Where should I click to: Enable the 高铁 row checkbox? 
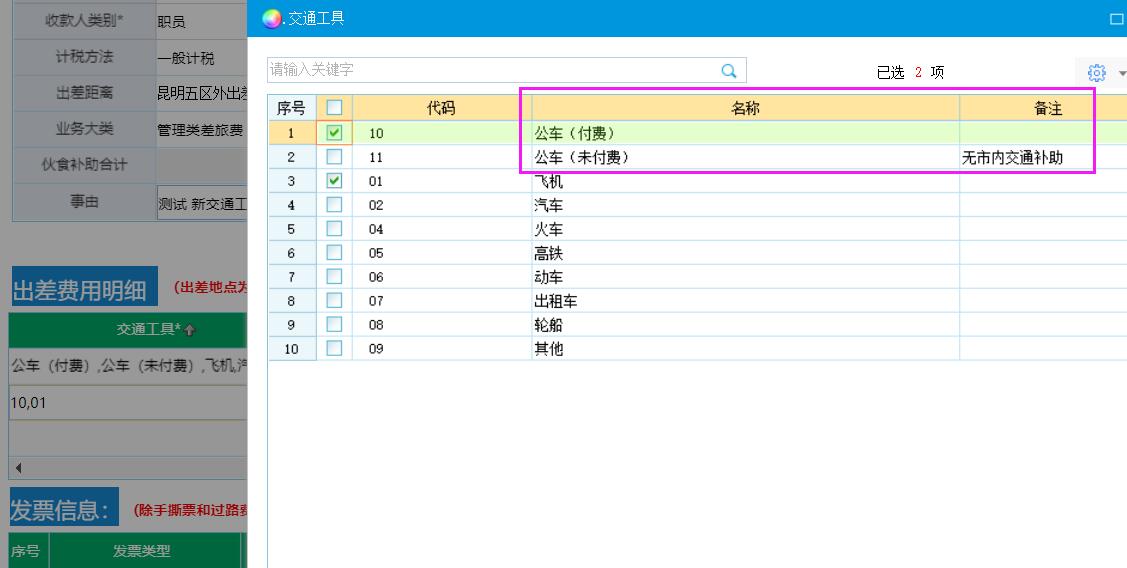click(x=334, y=253)
